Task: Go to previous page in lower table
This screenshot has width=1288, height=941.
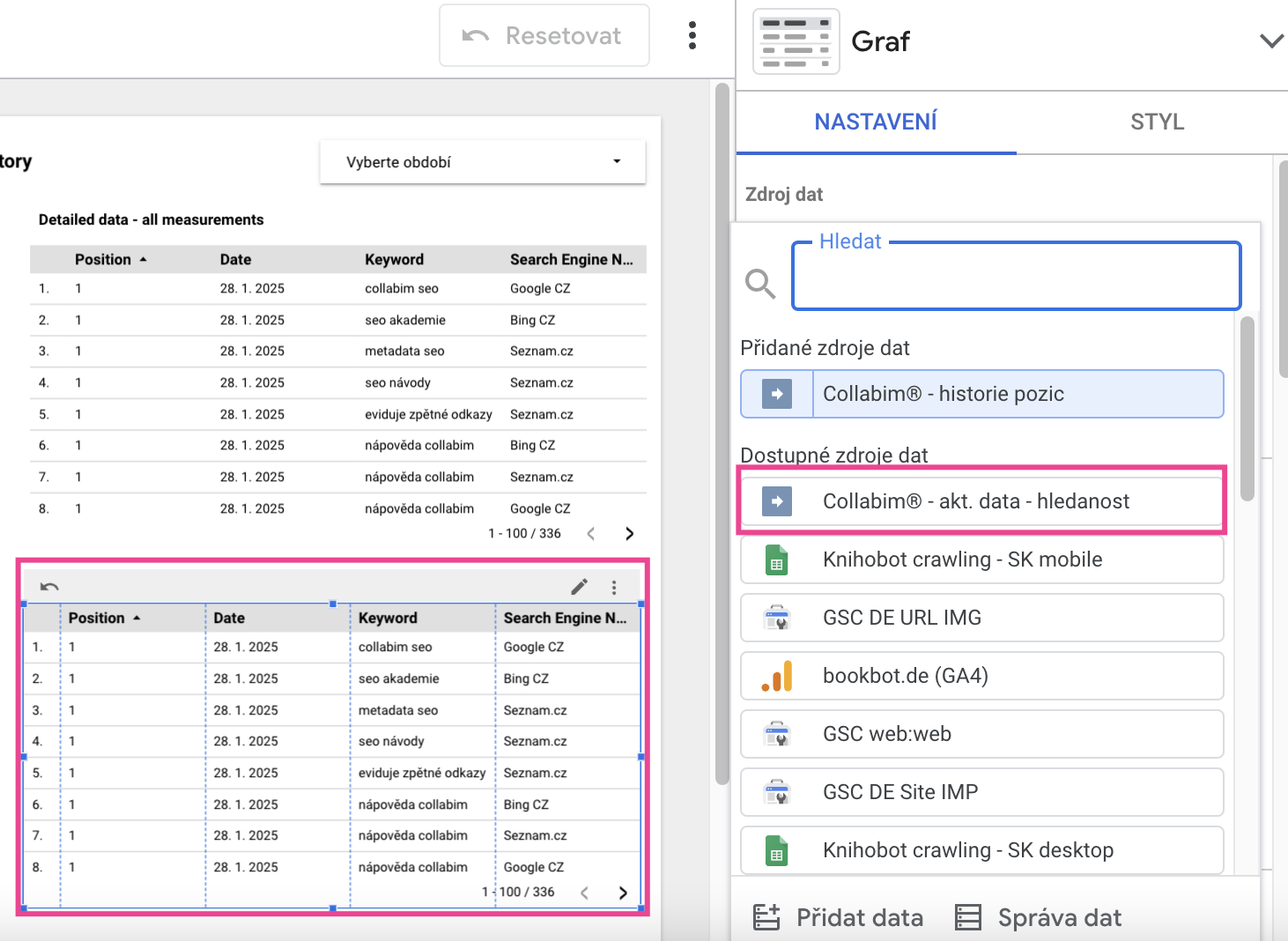Action: [x=585, y=893]
